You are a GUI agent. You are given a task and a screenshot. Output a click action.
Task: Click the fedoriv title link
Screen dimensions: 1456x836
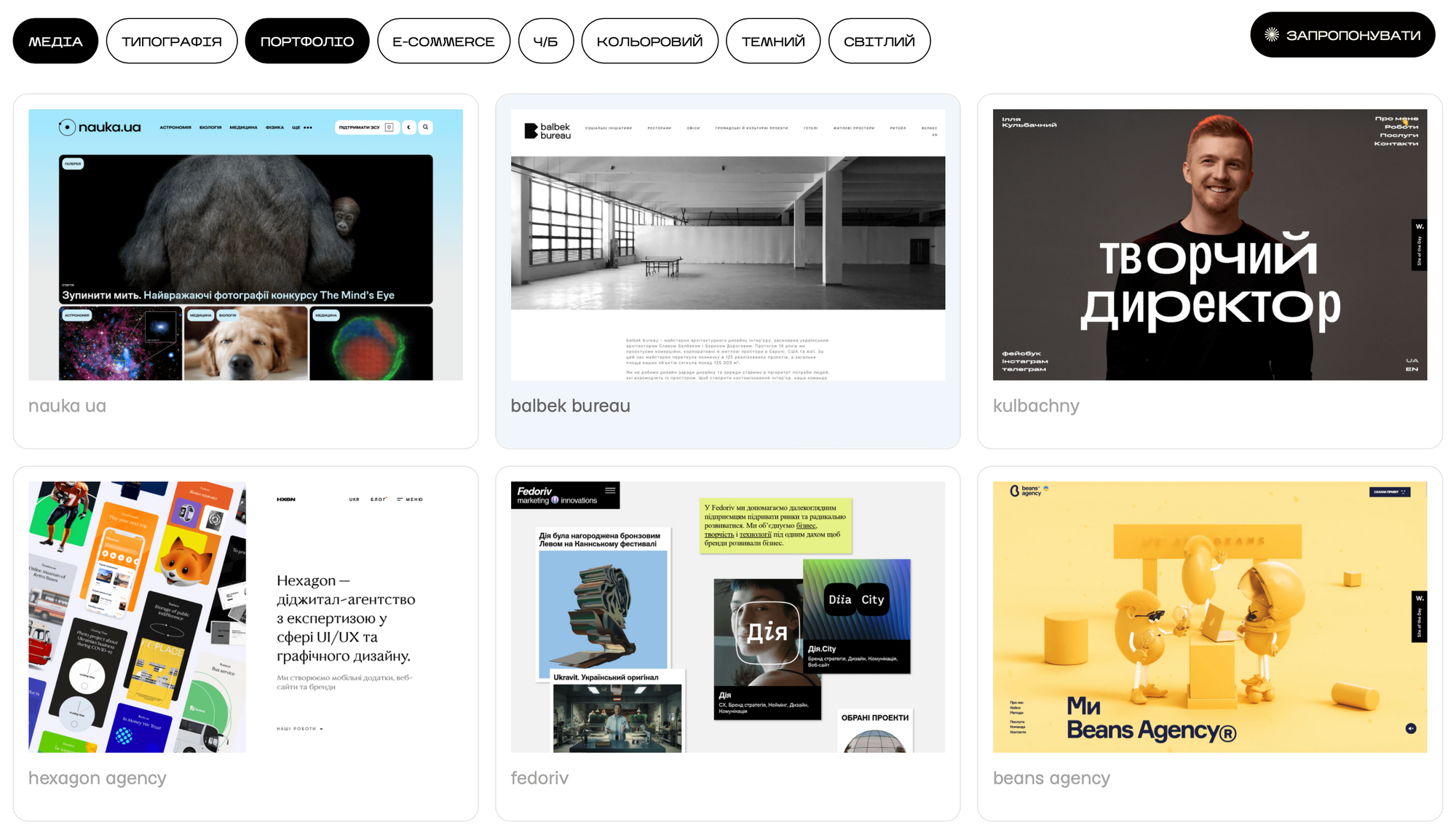539,778
